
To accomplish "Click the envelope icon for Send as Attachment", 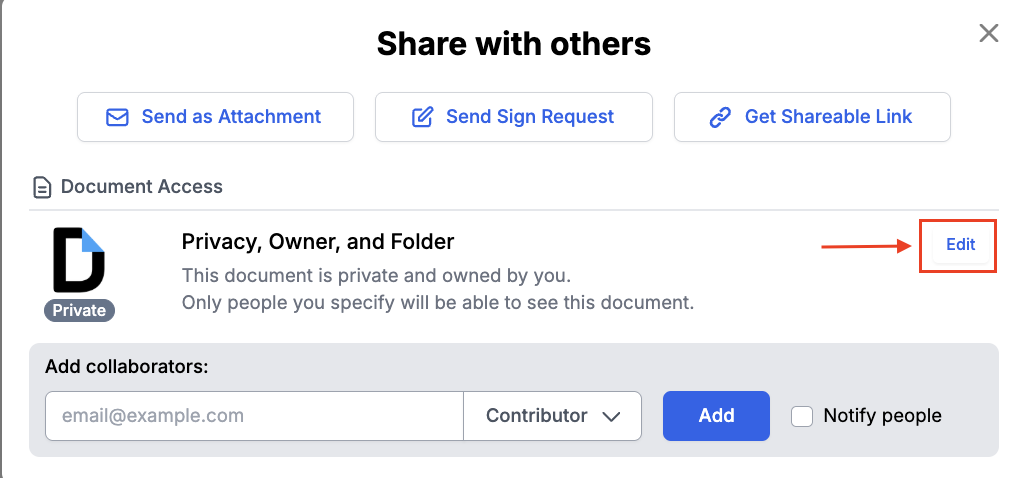I will click(x=117, y=117).
